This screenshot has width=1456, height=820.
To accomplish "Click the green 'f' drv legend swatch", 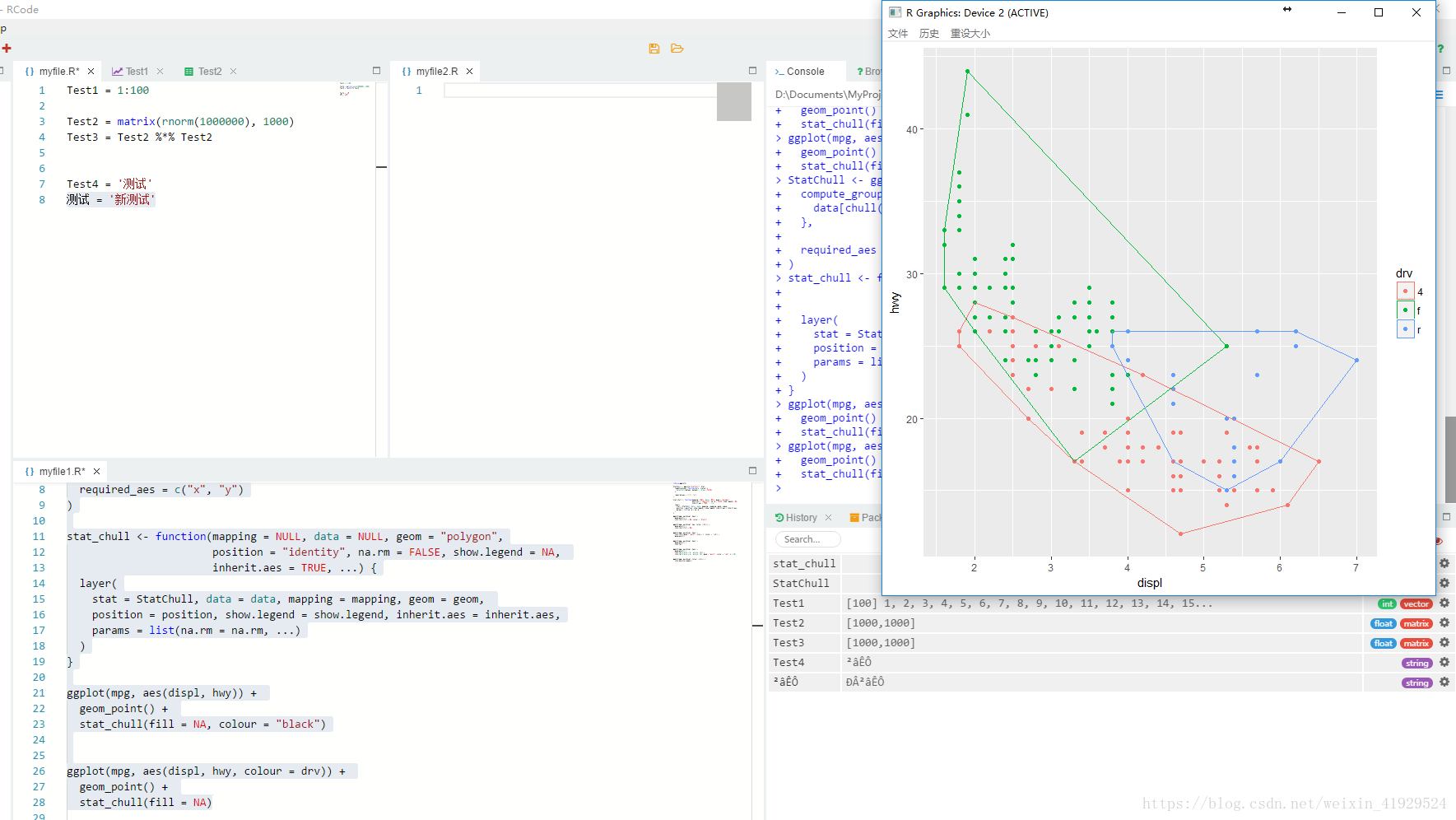I will tap(1405, 310).
